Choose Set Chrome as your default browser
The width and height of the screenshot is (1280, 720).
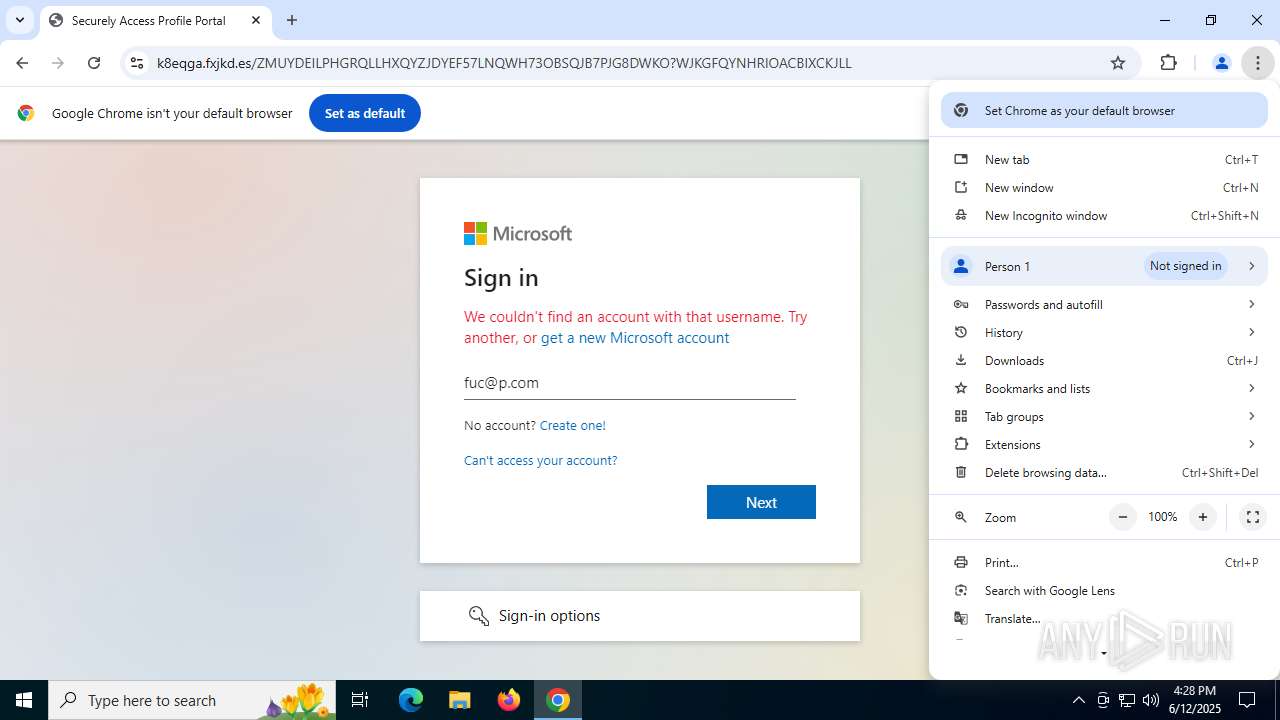1104,111
